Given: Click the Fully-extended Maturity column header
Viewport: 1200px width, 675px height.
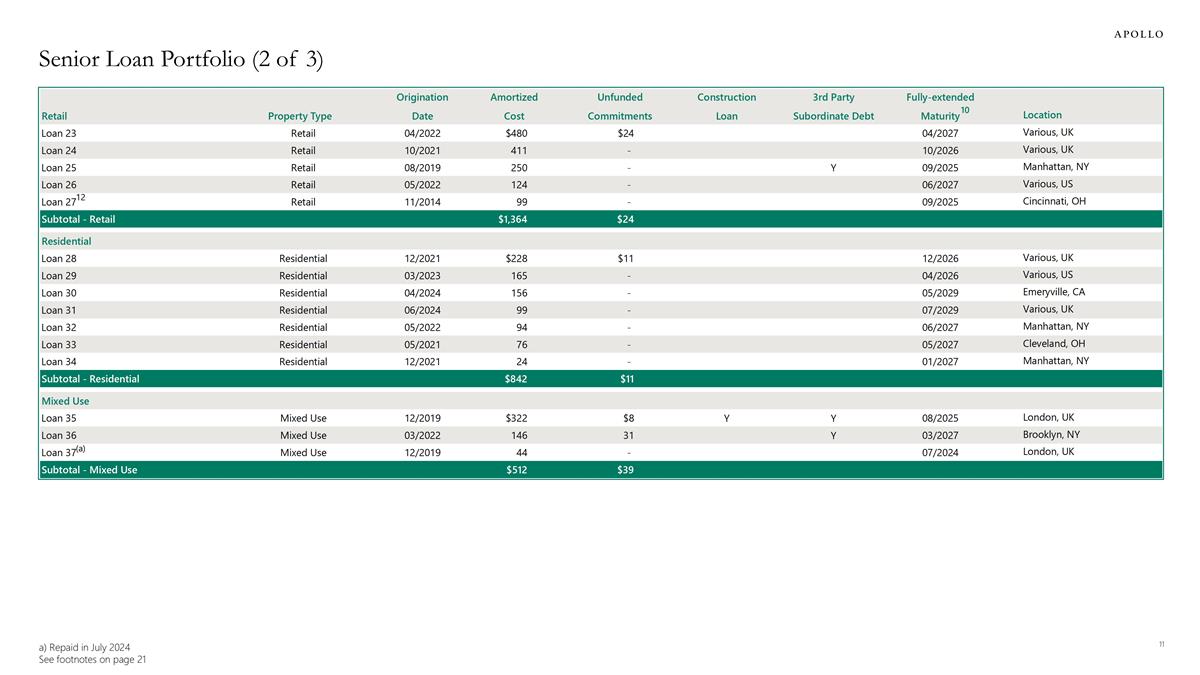Looking at the screenshot, I should (x=940, y=106).
